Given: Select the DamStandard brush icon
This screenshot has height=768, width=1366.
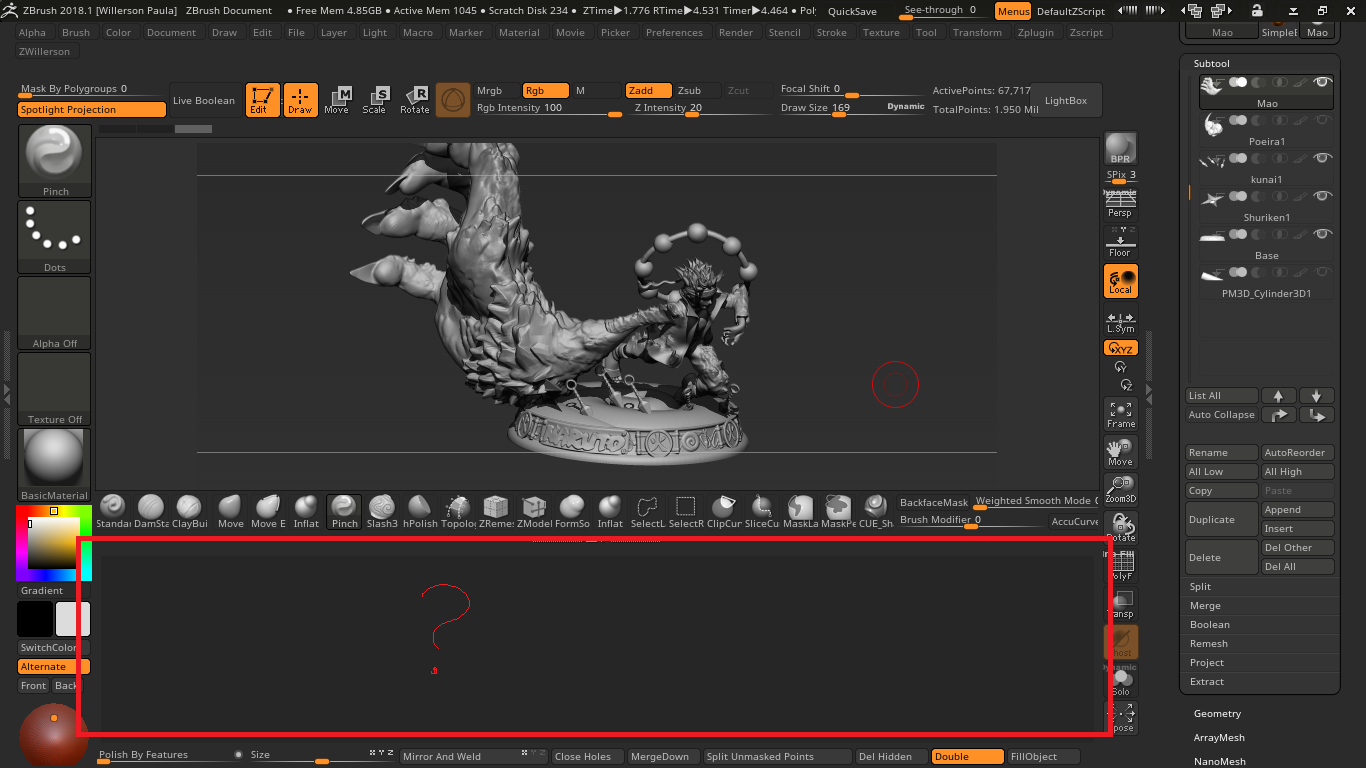Looking at the screenshot, I should 151,511.
